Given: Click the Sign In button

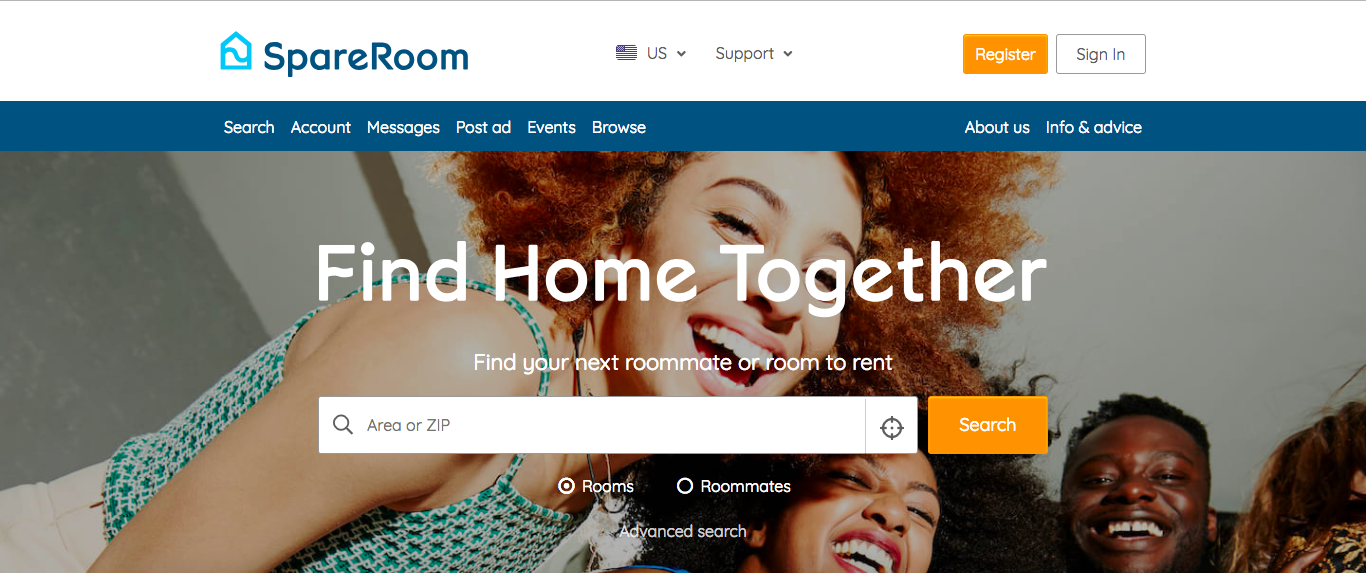Looking at the screenshot, I should point(1100,54).
